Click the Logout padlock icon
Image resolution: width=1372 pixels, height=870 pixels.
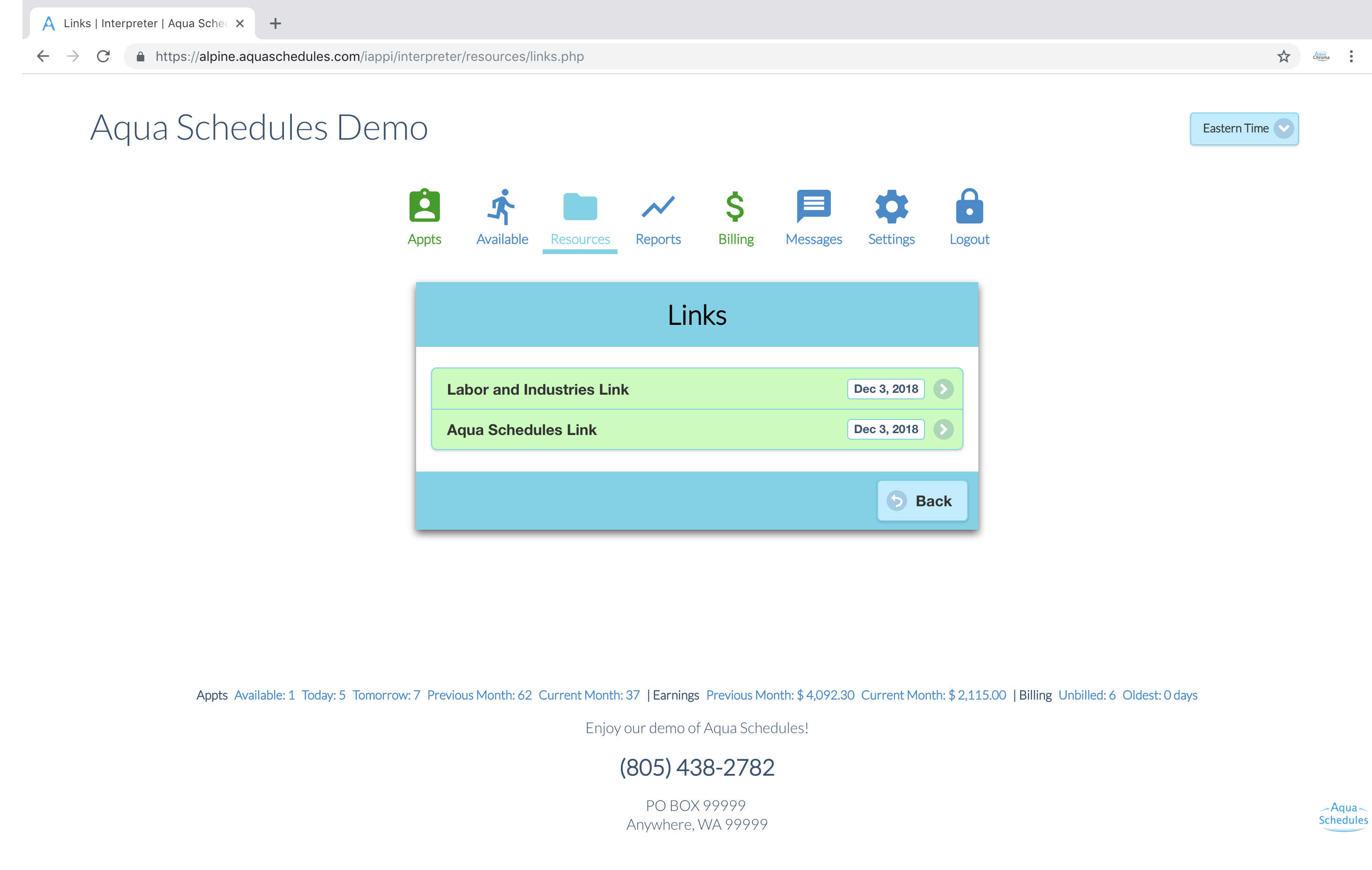coord(969,206)
